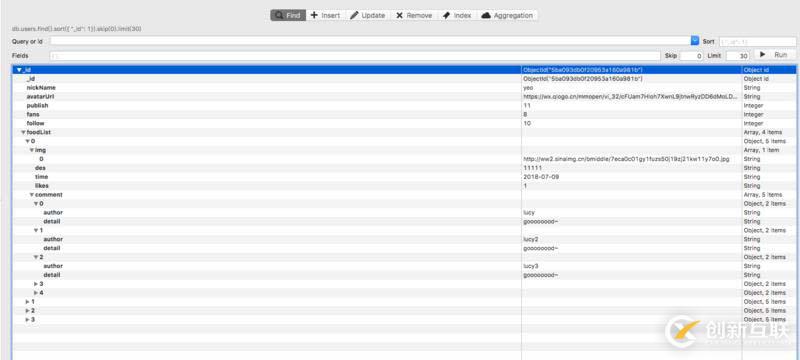Click the Fields input box
This screenshot has width=800, height=360.
click(355, 56)
